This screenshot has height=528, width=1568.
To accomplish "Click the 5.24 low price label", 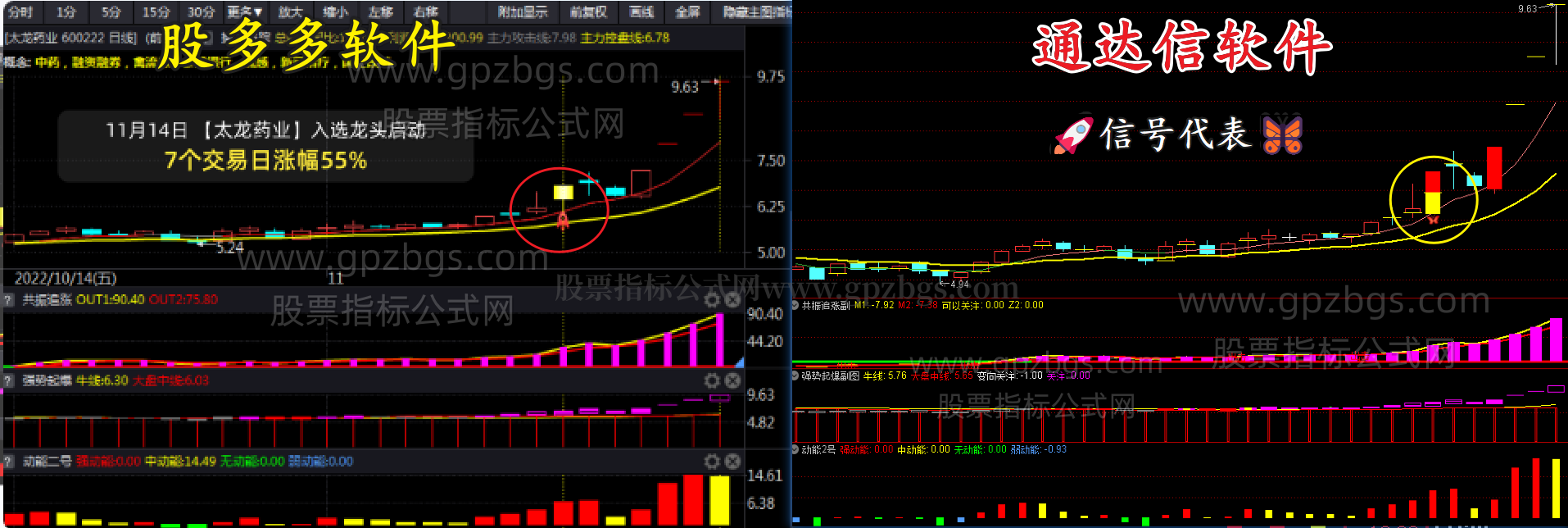I will click(230, 248).
